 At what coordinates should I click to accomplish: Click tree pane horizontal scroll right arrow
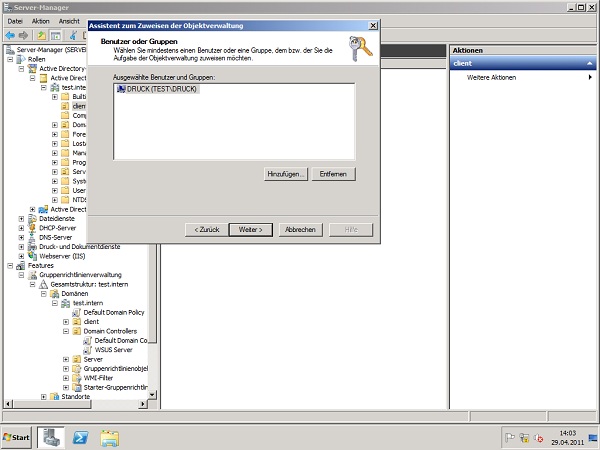(143, 404)
